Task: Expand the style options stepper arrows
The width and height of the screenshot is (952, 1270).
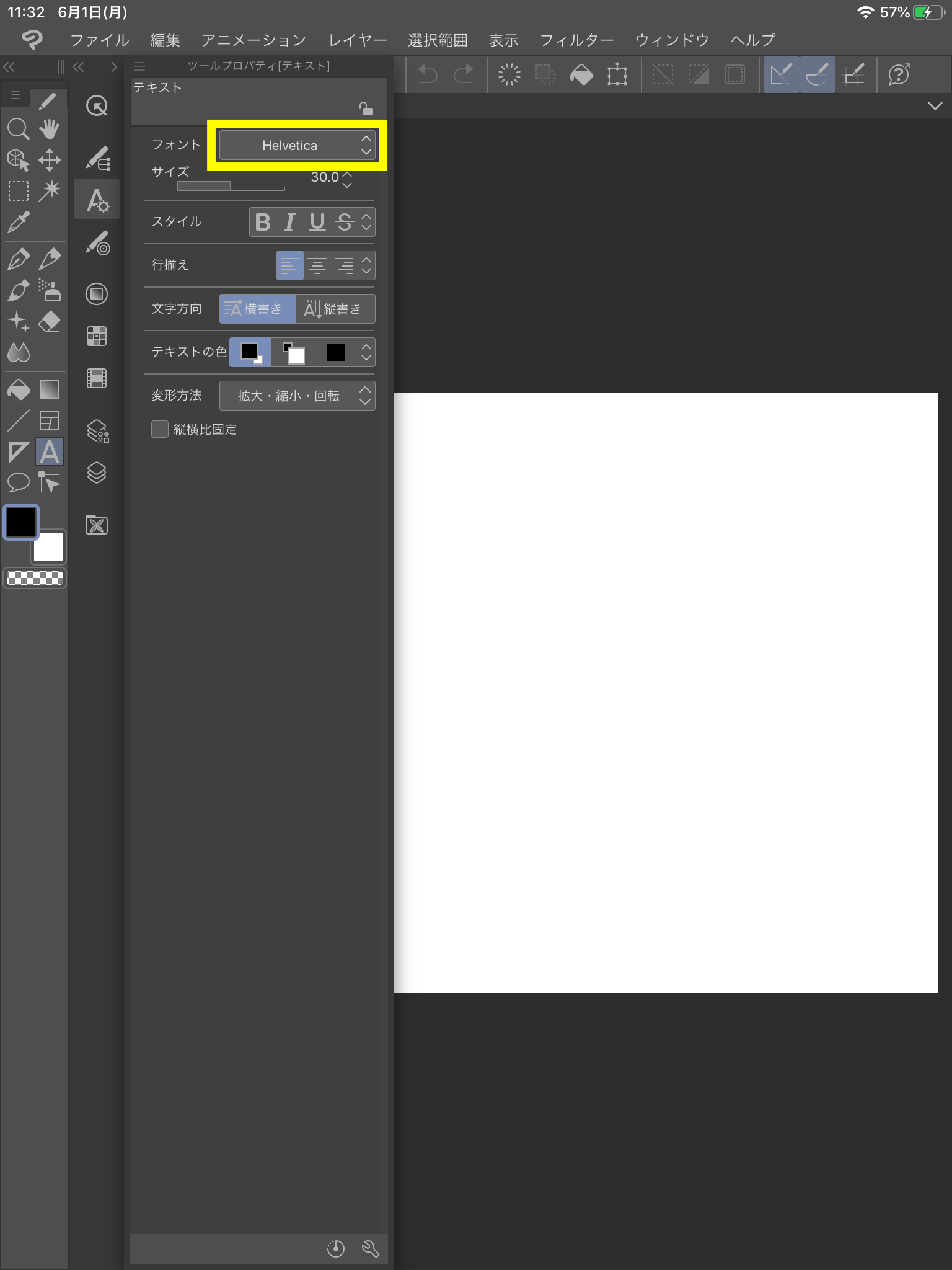Action: (366, 222)
